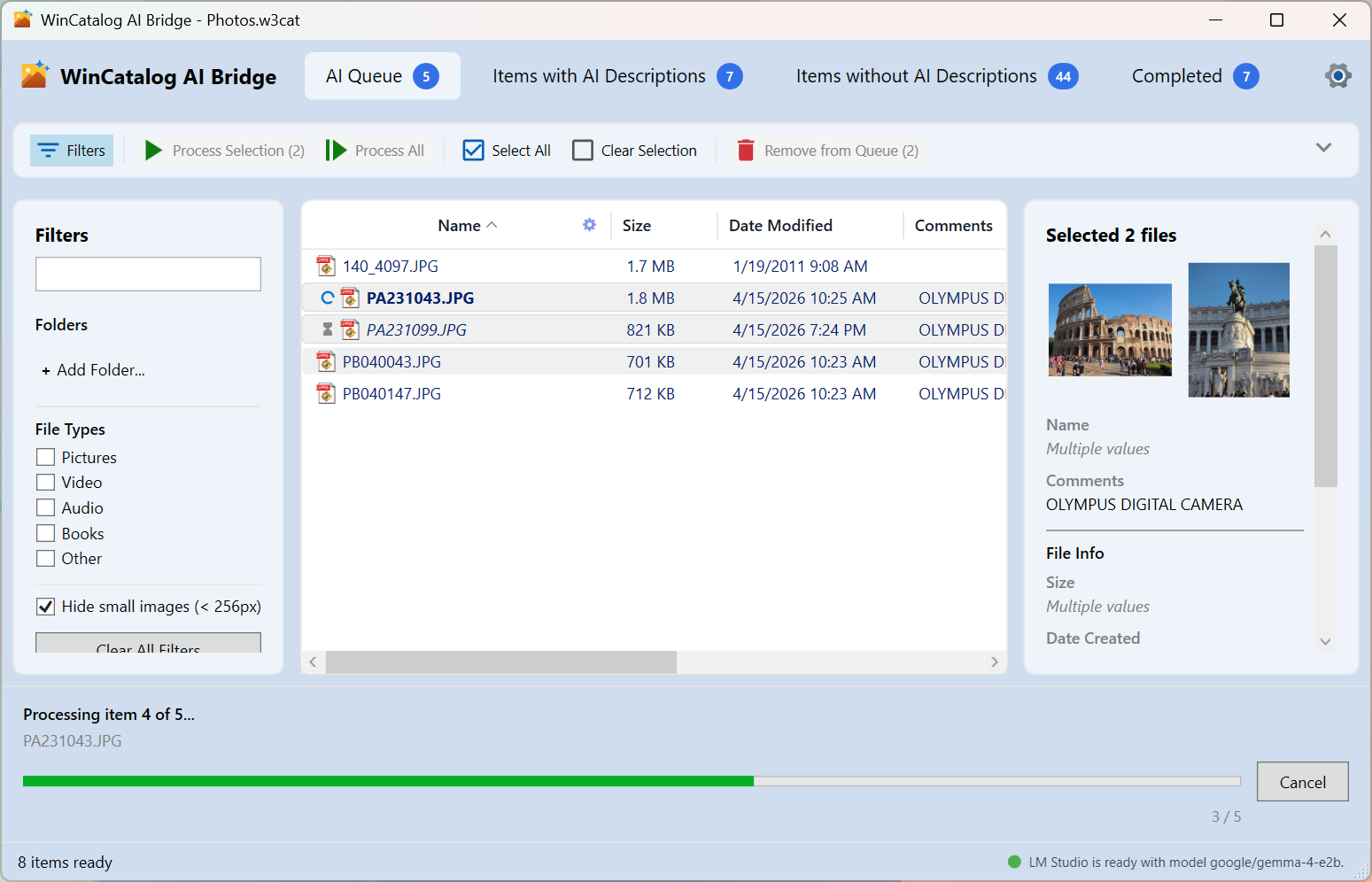Screen dimensions: 1372x882
Task: Click the Process All play icon
Action: click(x=336, y=151)
